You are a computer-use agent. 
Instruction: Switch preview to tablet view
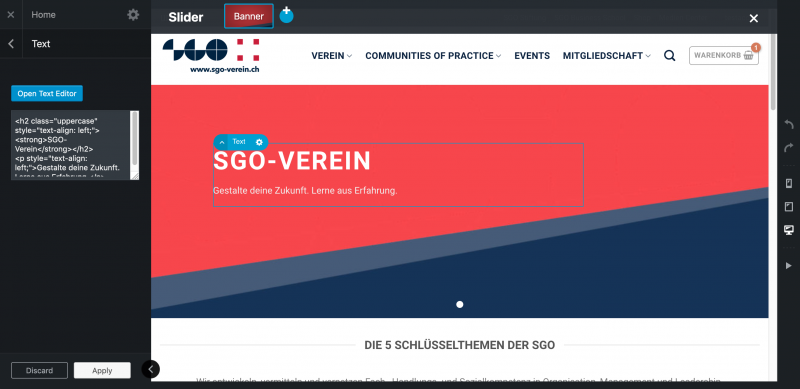click(x=788, y=207)
